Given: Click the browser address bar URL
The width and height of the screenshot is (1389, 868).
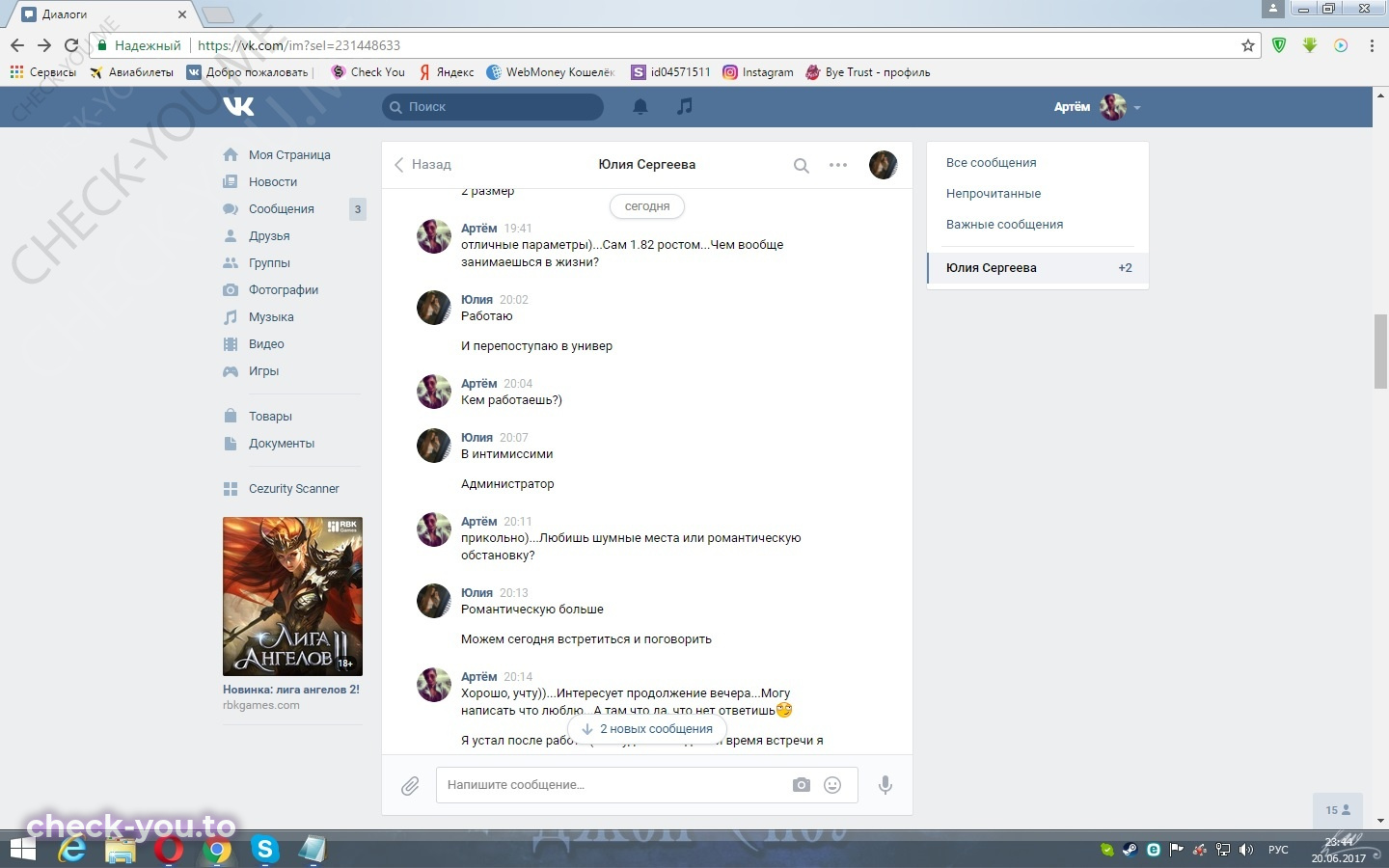Looking at the screenshot, I should point(299,45).
